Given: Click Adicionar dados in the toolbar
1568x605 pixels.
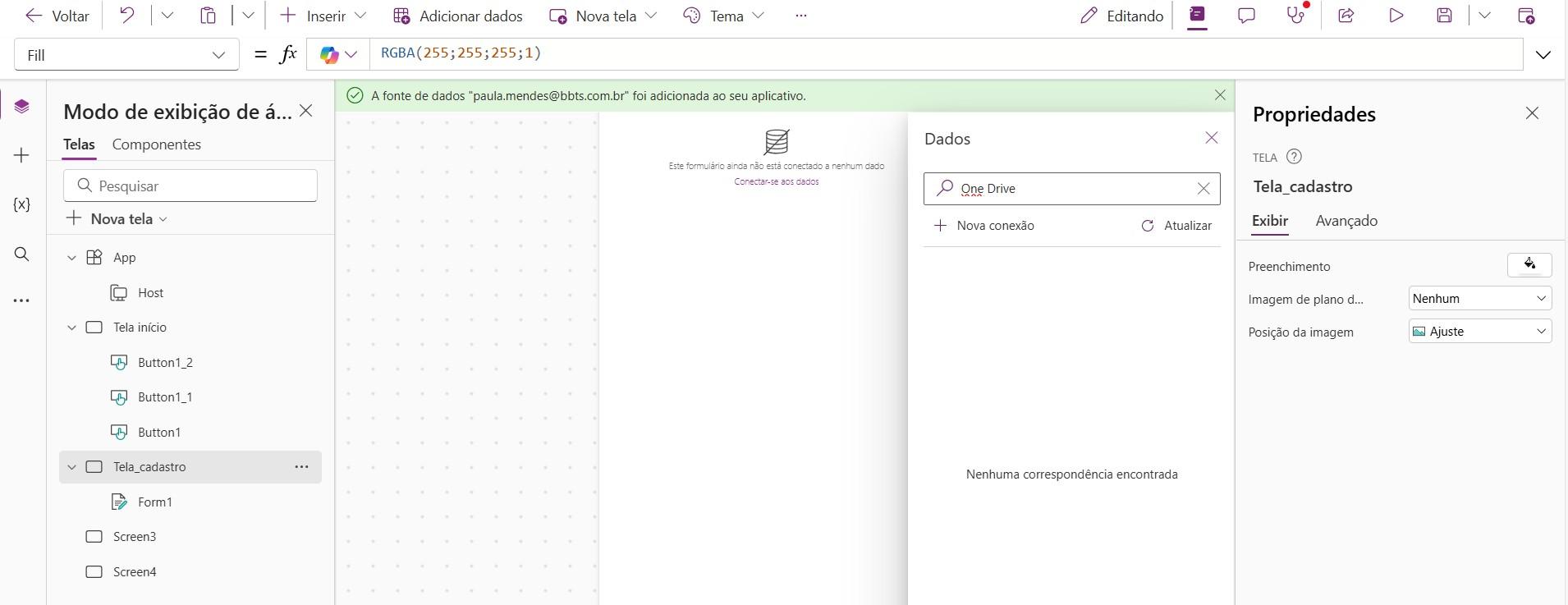Looking at the screenshot, I should click(458, 16).
